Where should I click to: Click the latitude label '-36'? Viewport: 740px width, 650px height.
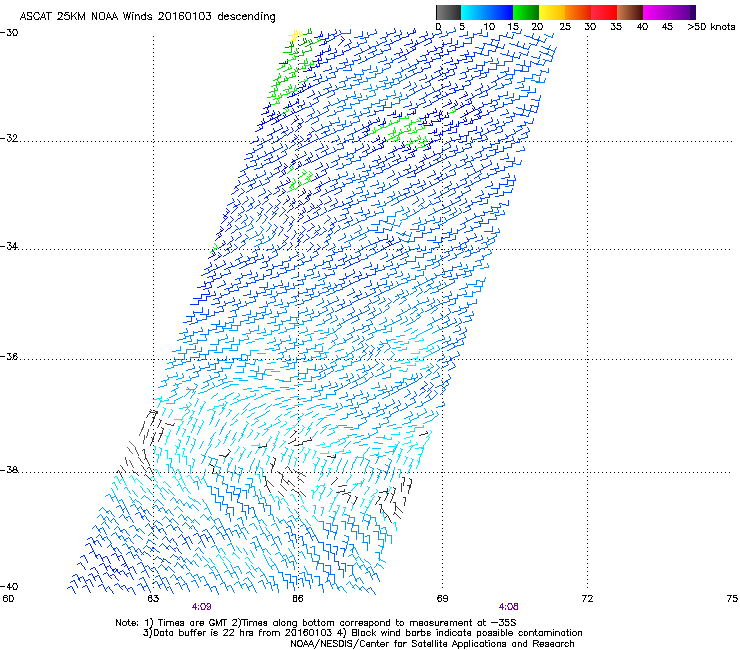click(9, 356)
